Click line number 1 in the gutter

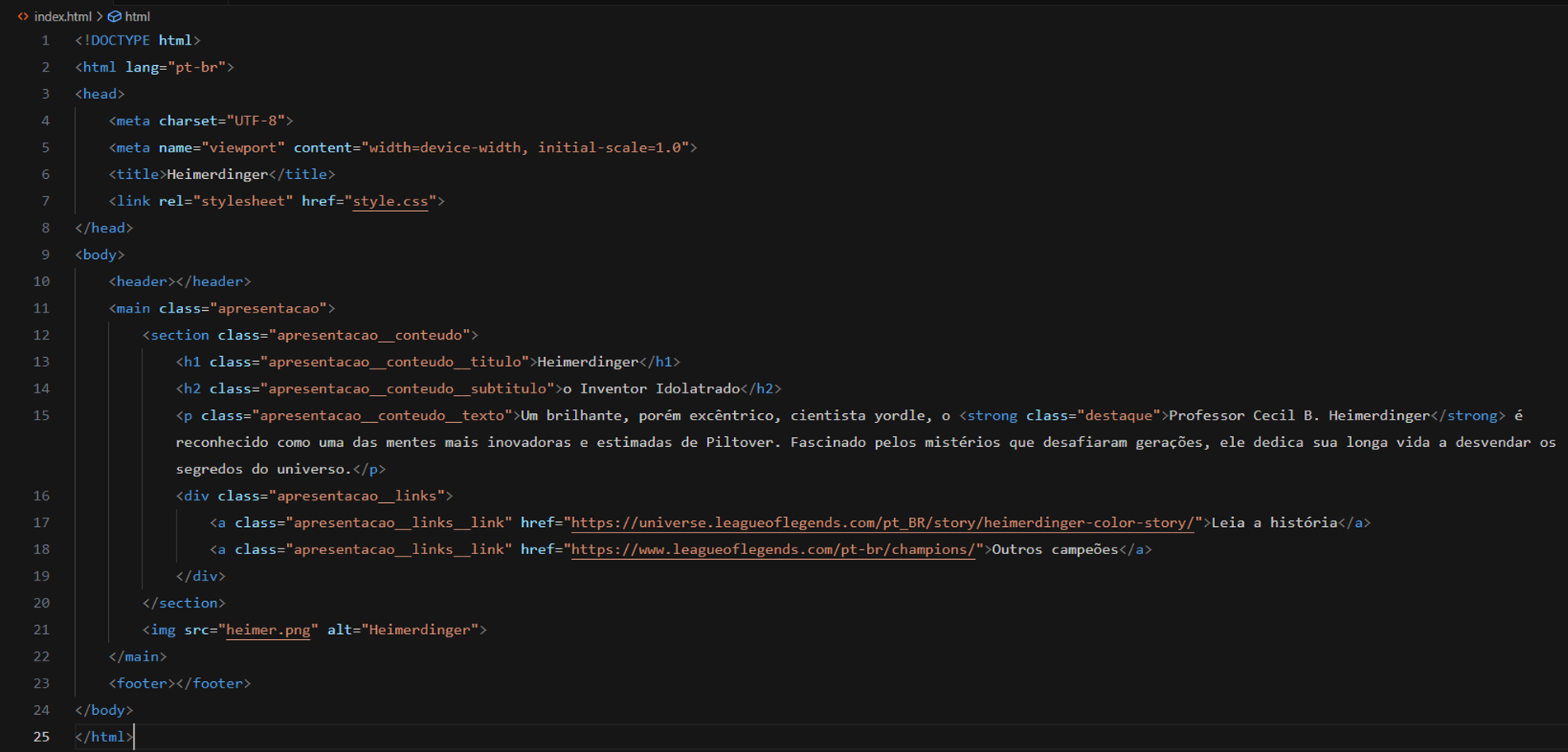(45, 40)
